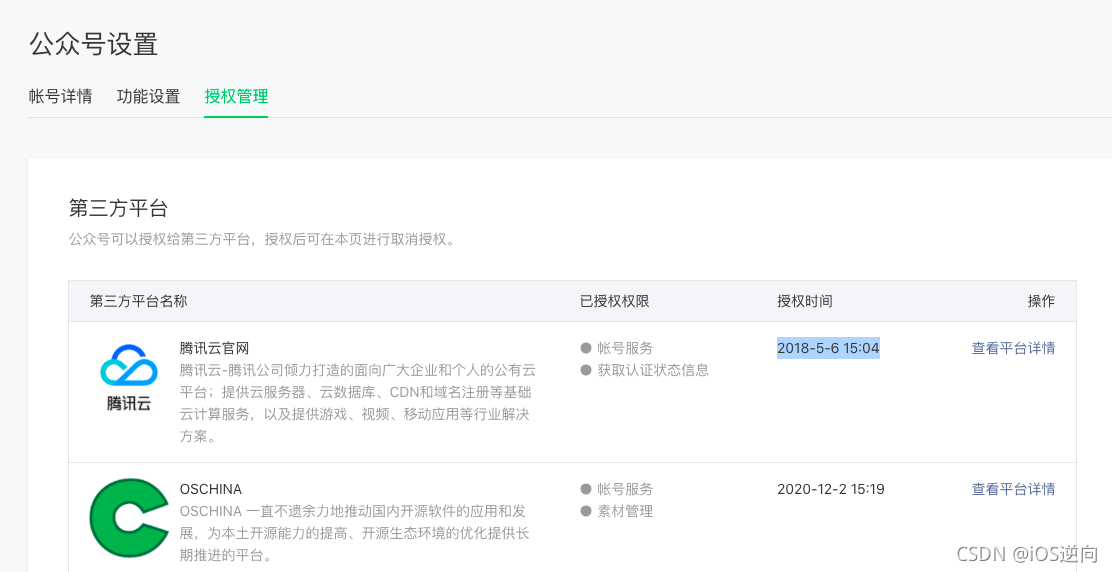
Task: Click the date 2020-12-2 15:19
Action: tap(830, 489)
